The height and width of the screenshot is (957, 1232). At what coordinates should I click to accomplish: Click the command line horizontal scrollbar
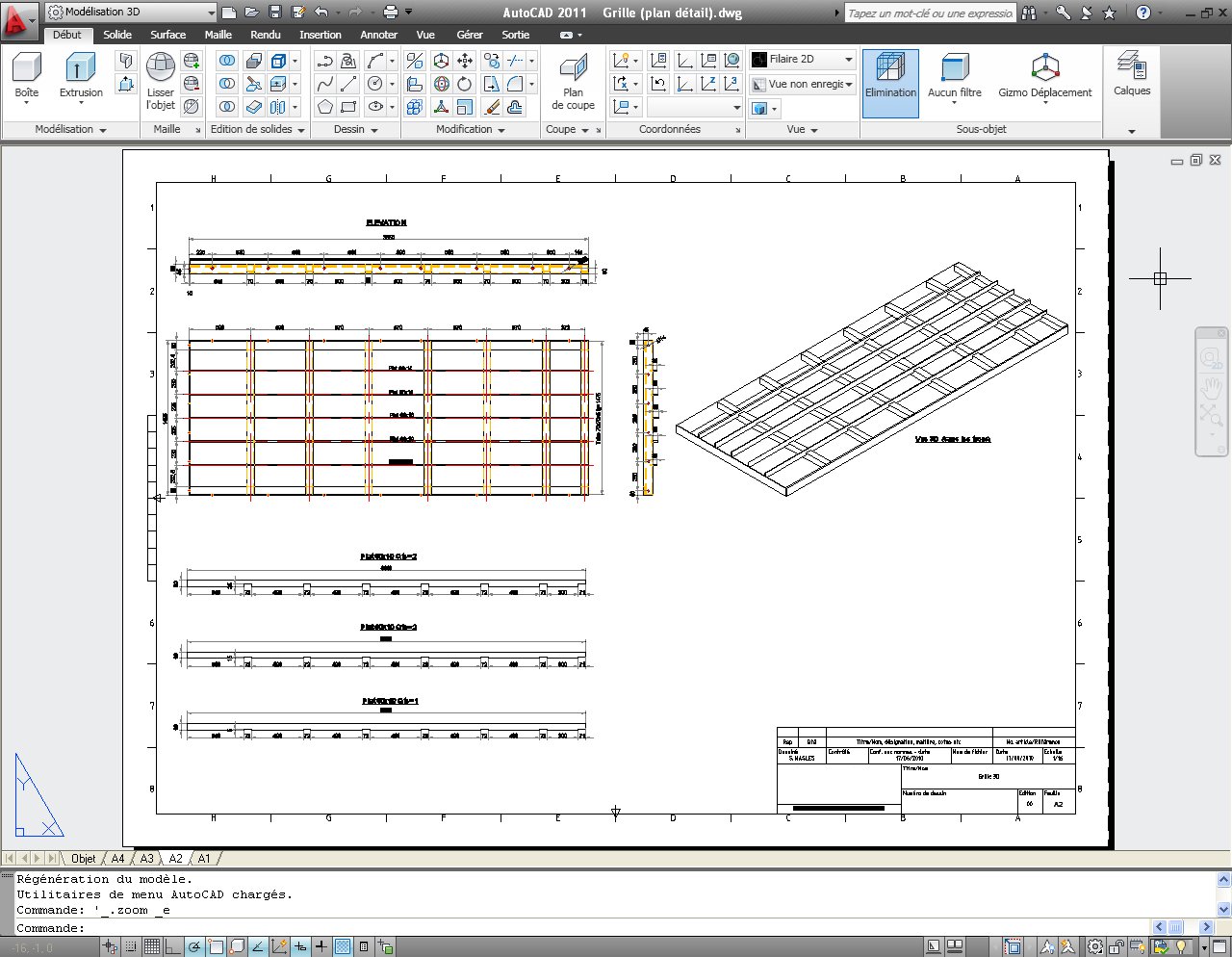1175,927
